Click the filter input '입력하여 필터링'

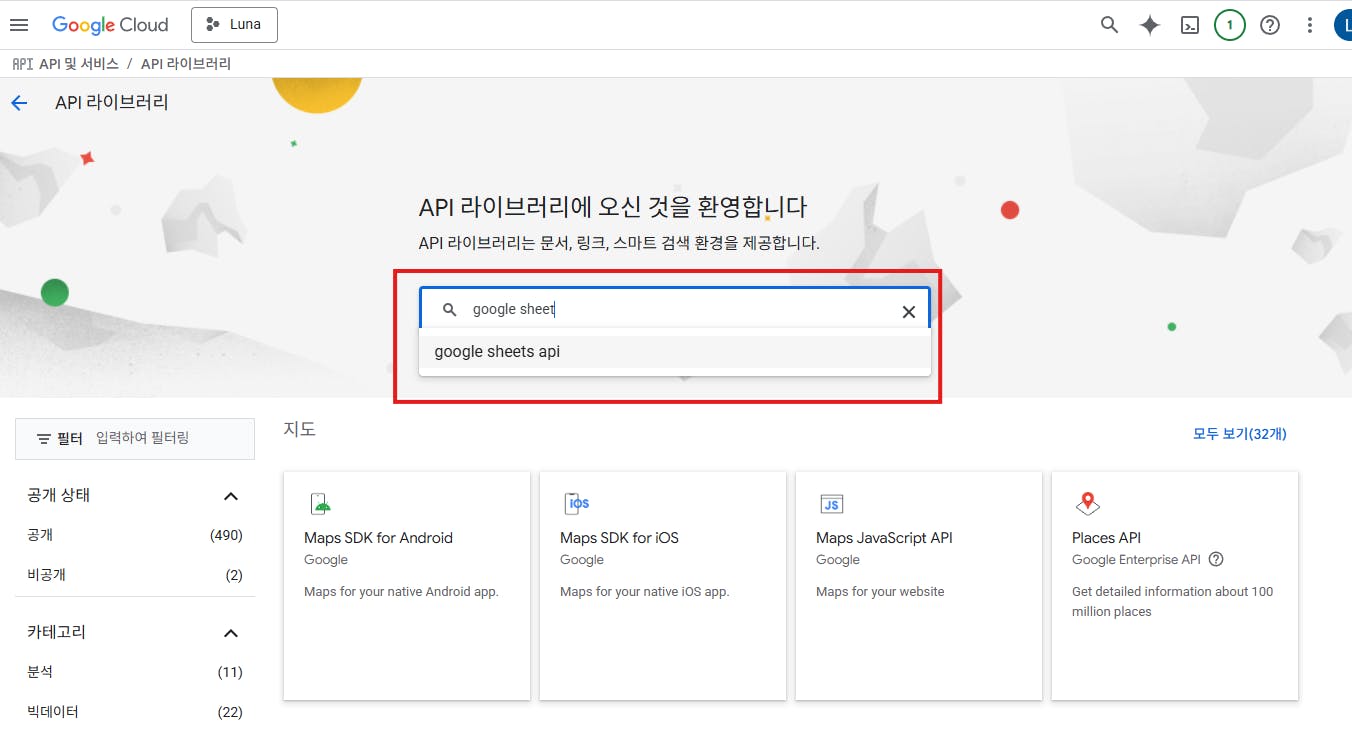coord(142,438)
